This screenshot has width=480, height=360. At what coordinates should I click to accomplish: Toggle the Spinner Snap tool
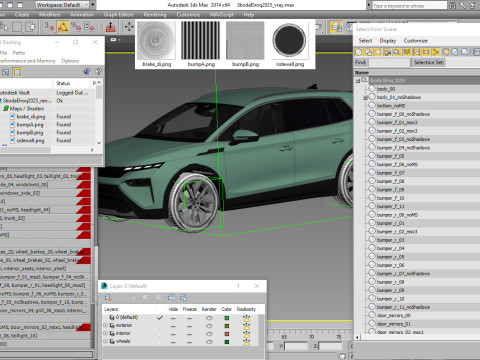click(89, 27)
